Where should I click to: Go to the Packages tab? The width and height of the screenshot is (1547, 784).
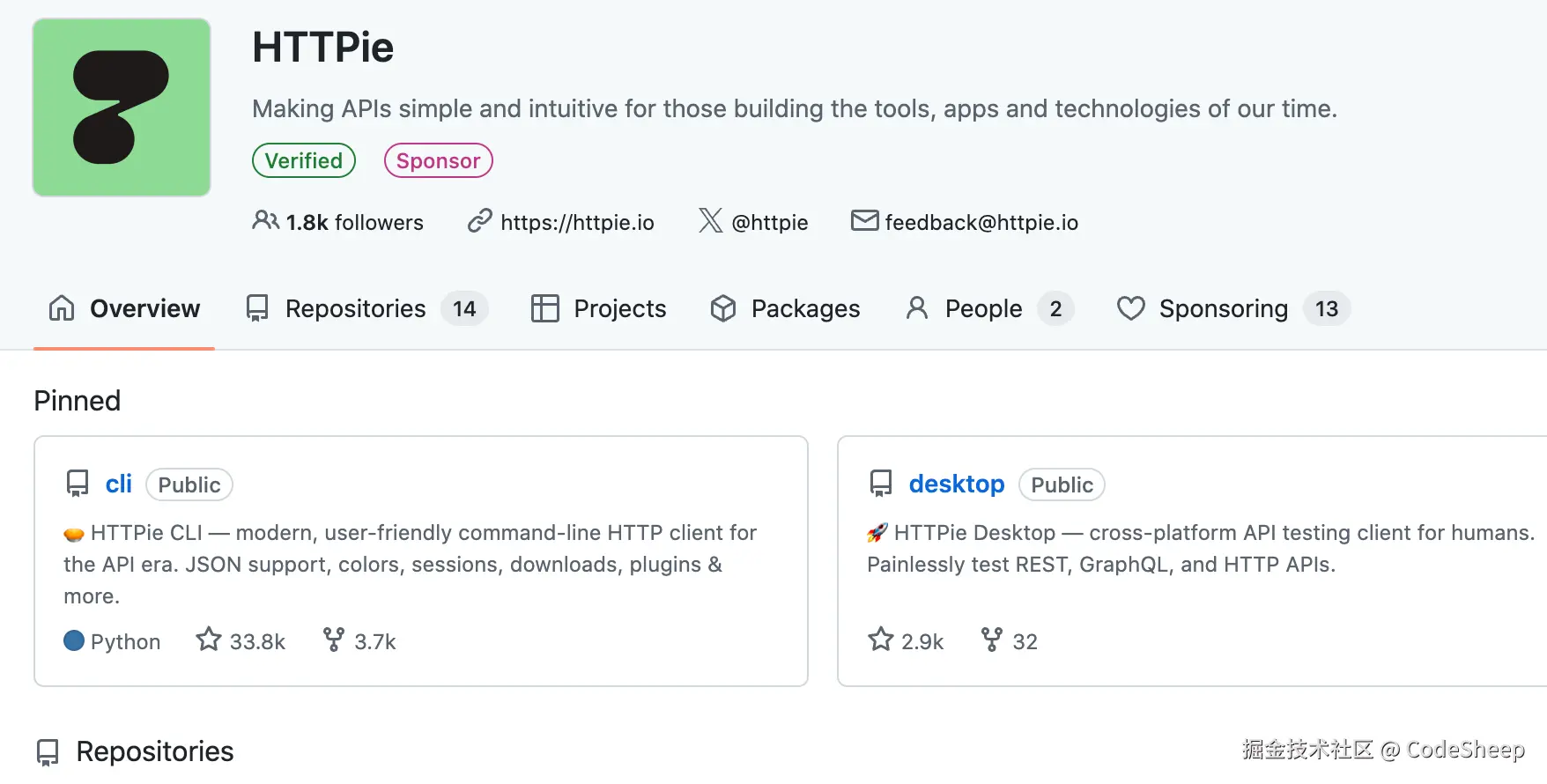pyautogui.click(x=785, y=308)
